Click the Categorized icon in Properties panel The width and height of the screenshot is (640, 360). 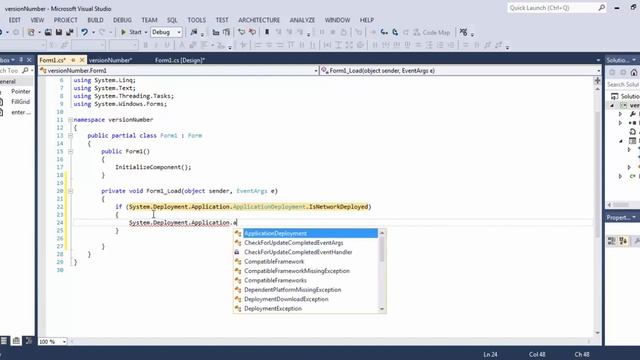[611, 241]
